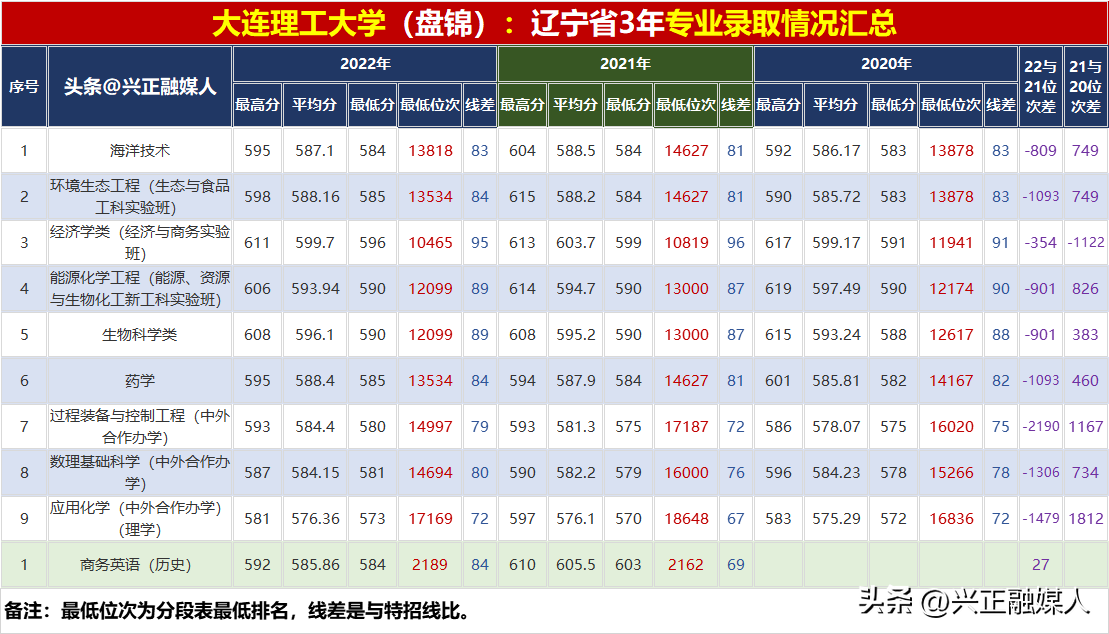Viewport: 1109px width, 634px height.
Task: Select the 生物科学类 major name cell
Action: point(140,335)
